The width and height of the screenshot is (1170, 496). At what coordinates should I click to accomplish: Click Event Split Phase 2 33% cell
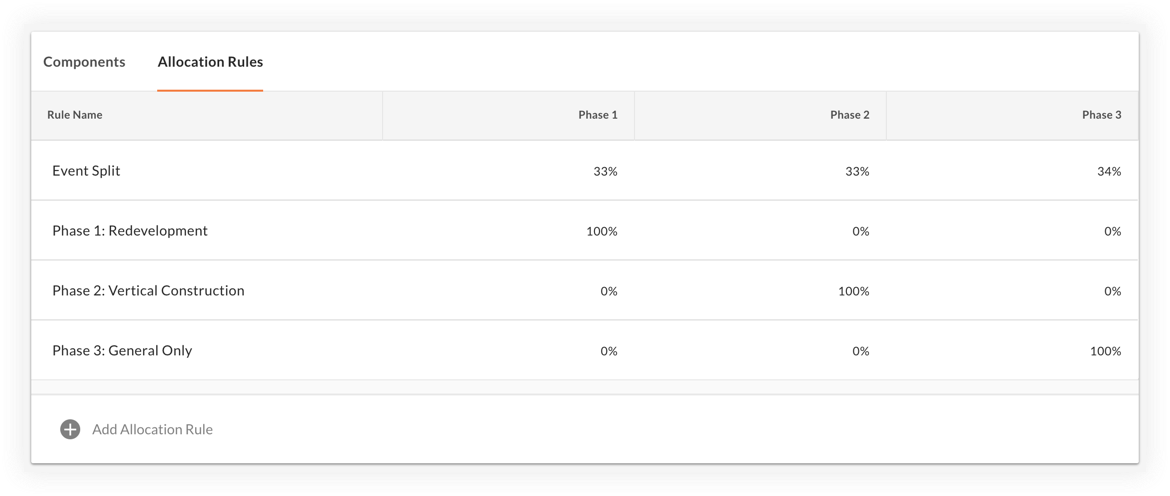(x=857, y=172)
